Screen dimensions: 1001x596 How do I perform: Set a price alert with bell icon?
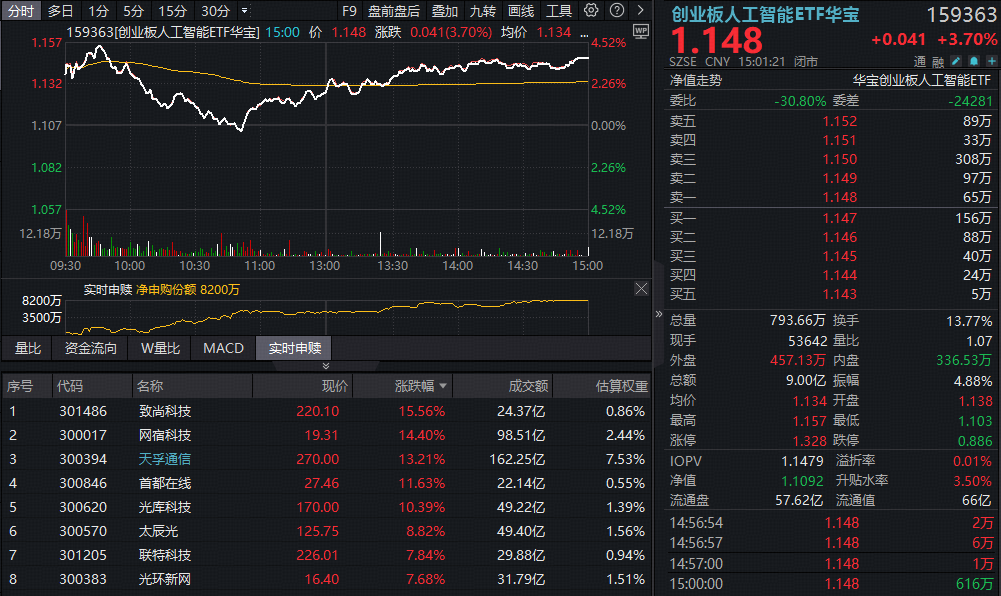coord(971,61)
